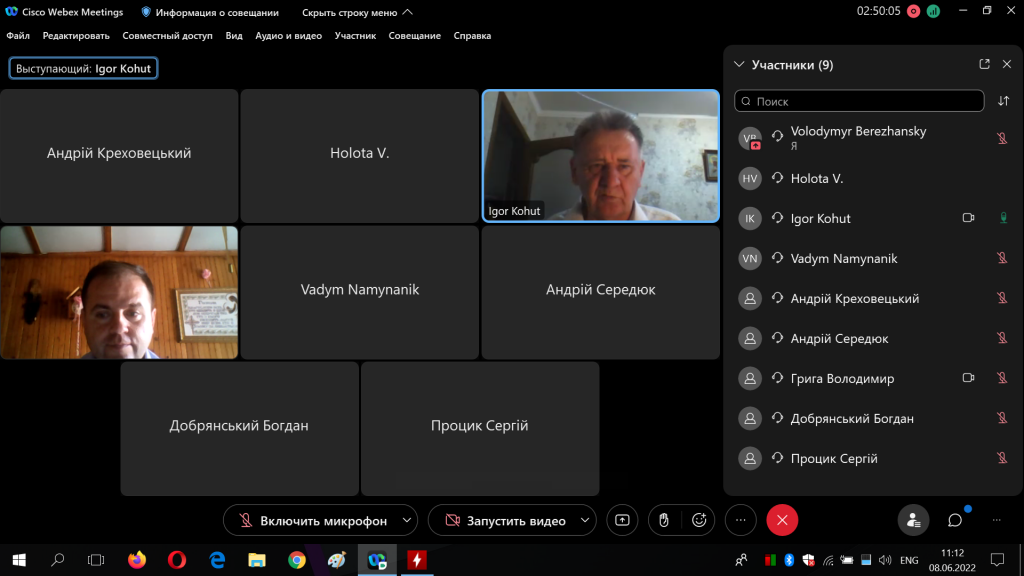Click the share content icon in toolbar

coord(622,520)
